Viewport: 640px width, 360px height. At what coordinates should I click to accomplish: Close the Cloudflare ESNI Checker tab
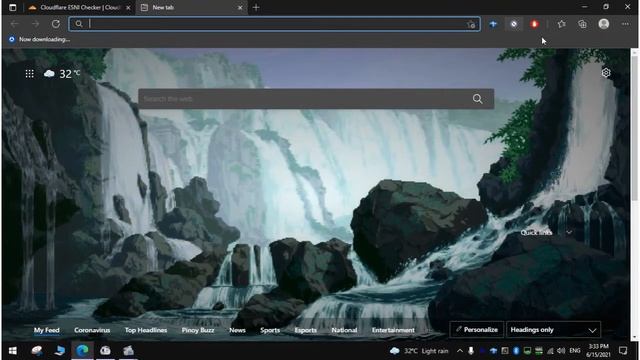(128, 7)
